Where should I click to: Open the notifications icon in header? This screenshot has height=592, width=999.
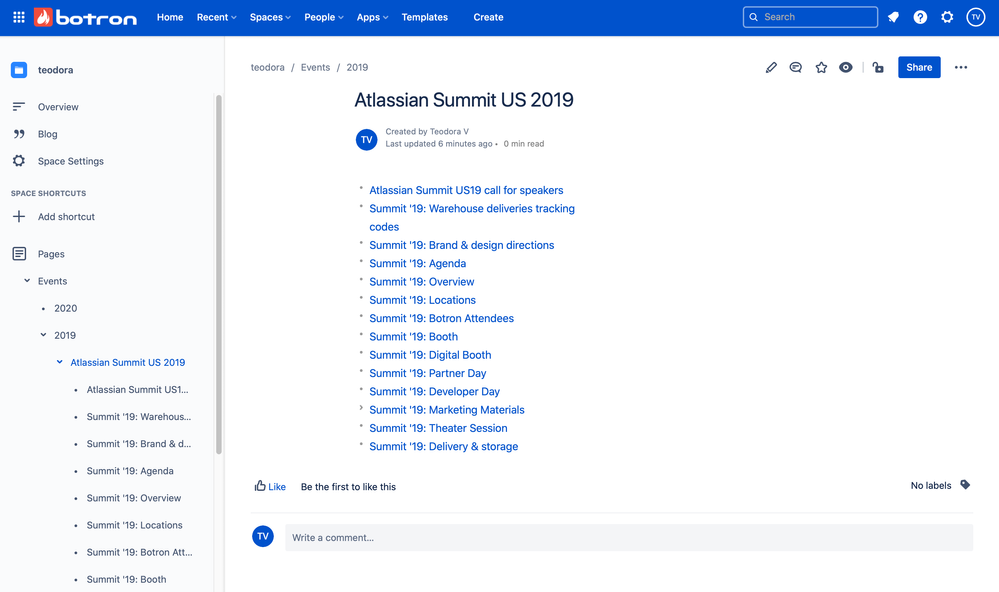(x=893, y=17)
